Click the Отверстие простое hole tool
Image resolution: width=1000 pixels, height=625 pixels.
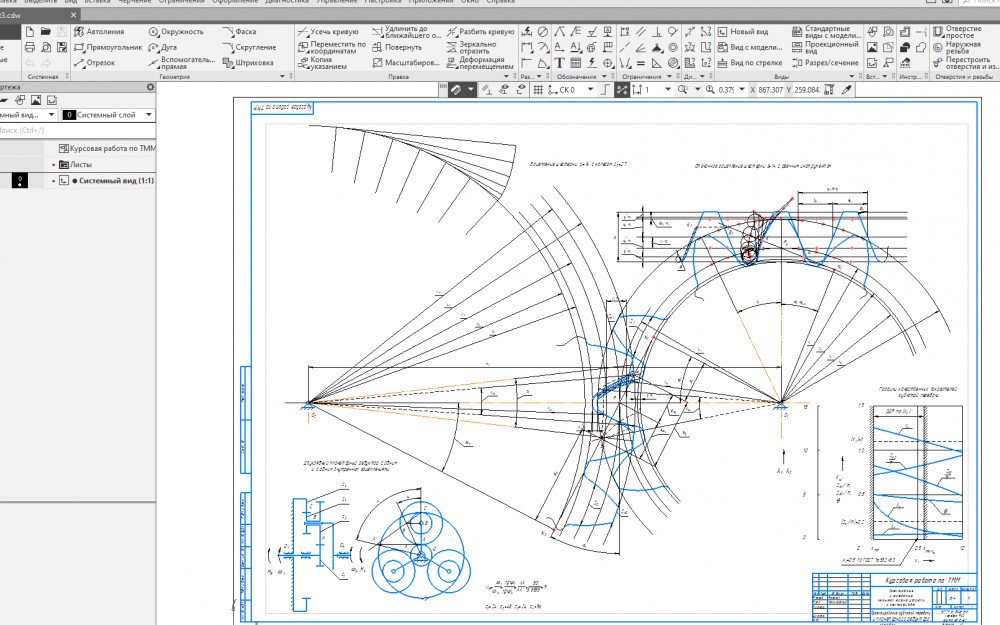pyautogui.click(x=961, y=32)
